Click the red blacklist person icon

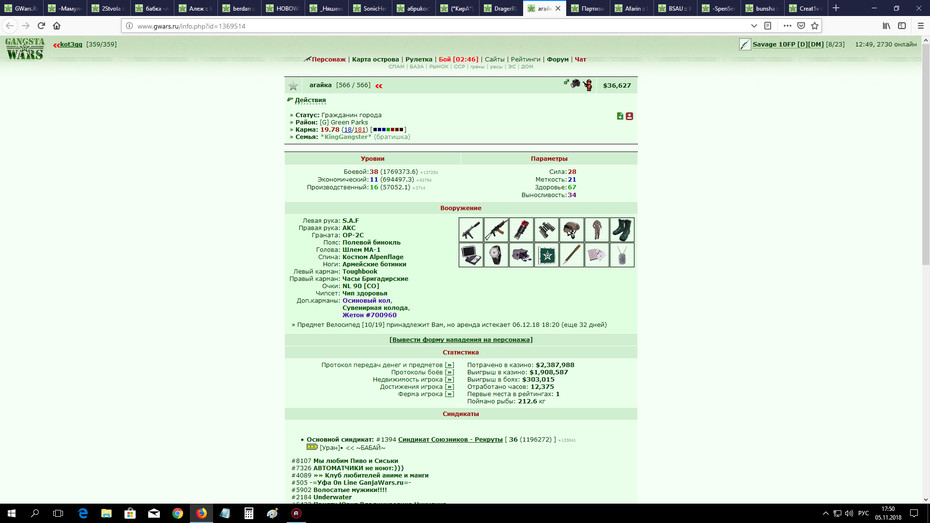click(629, 116)
